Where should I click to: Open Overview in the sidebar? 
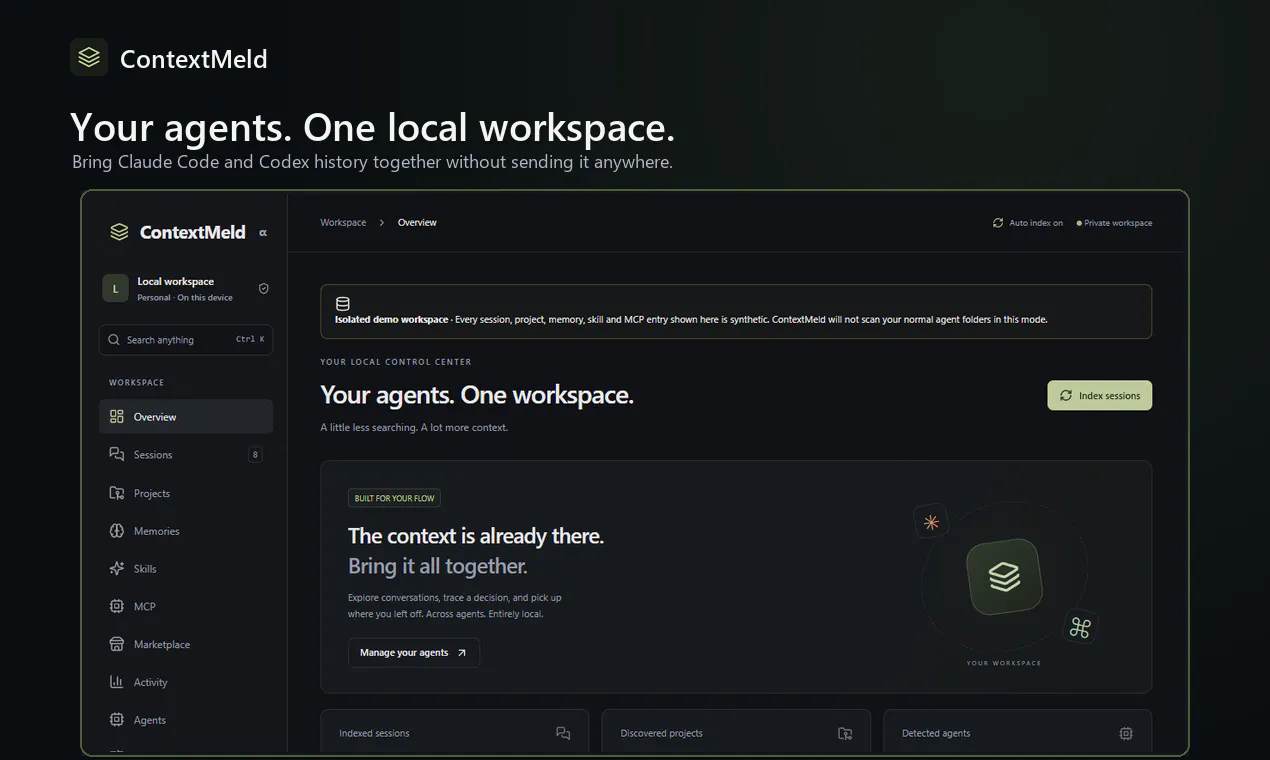[x=186, y=417]
